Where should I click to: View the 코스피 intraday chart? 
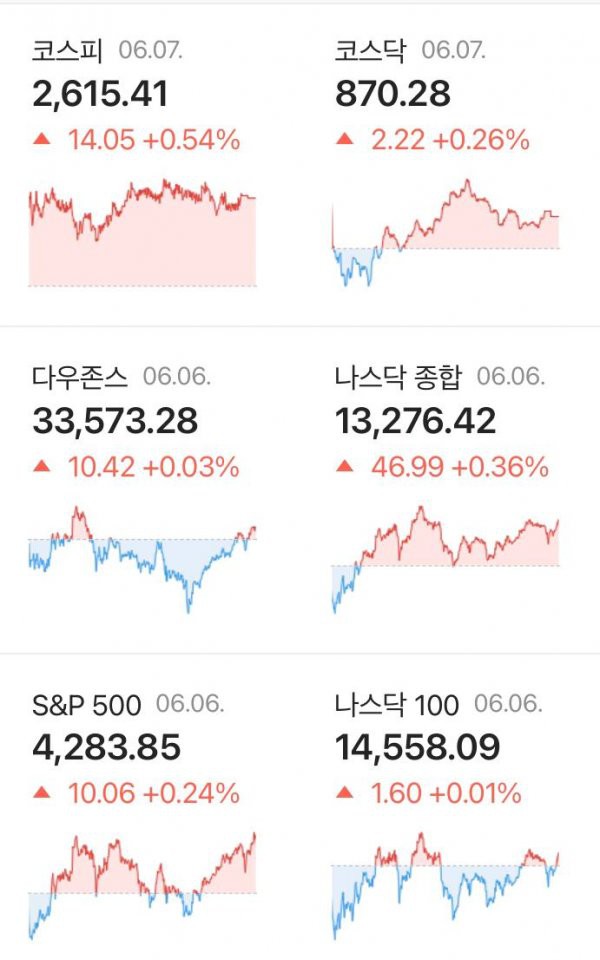142,232
